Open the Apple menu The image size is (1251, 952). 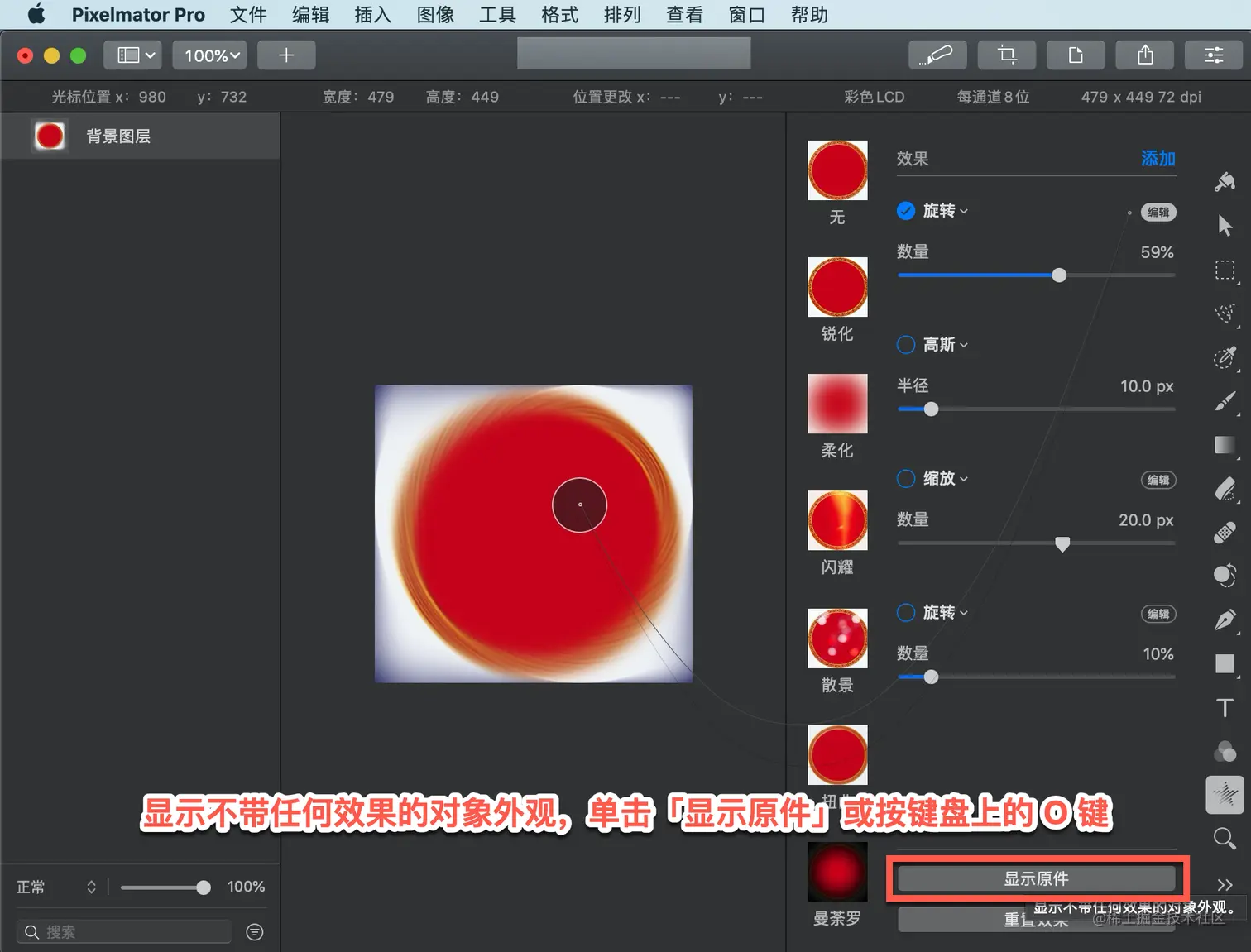click(36, 15)
